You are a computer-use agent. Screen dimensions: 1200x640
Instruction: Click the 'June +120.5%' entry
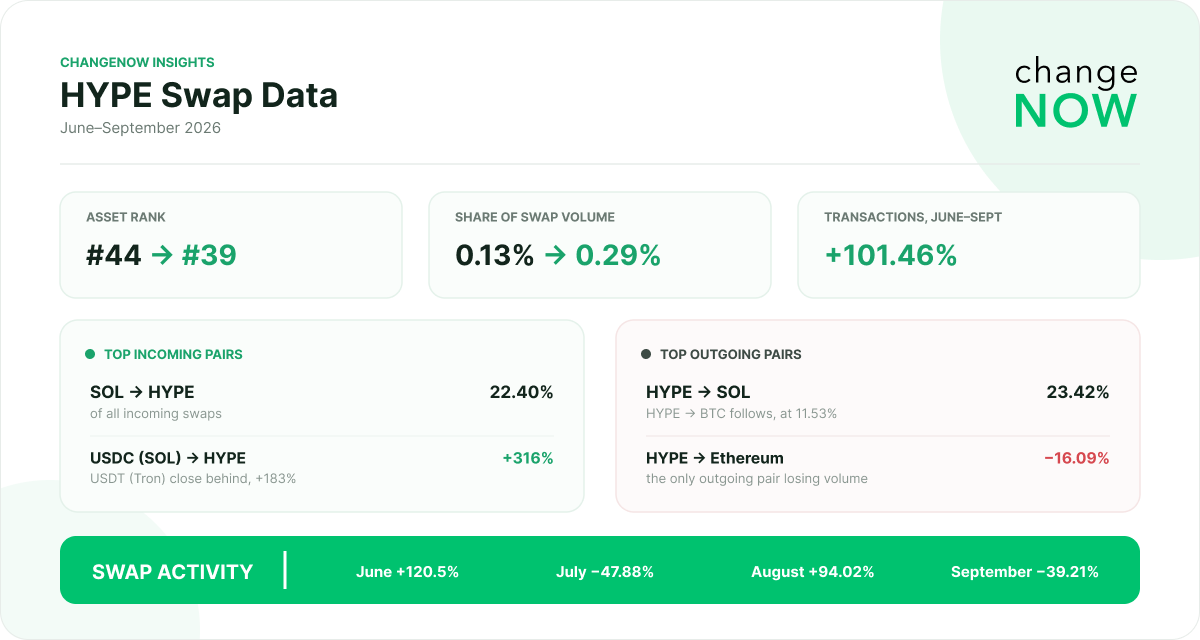(x=407, y=572)
